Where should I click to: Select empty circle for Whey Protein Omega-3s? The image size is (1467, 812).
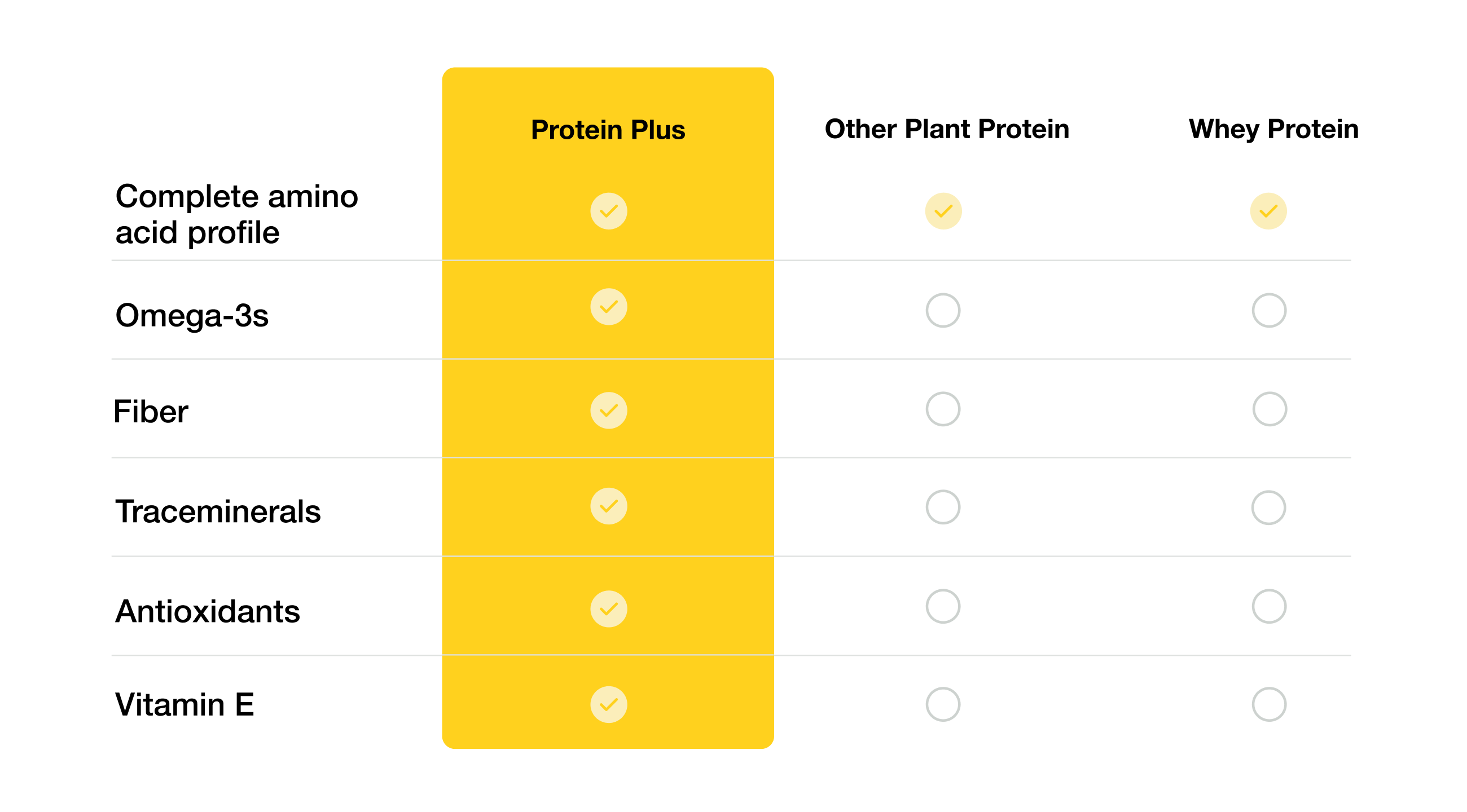coord(1269,310)
